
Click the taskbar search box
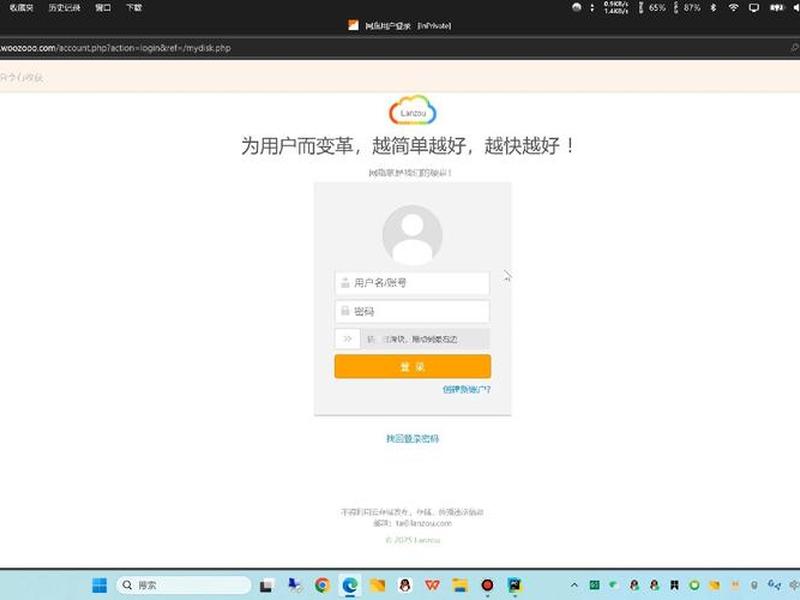click(x=184, y=585)
